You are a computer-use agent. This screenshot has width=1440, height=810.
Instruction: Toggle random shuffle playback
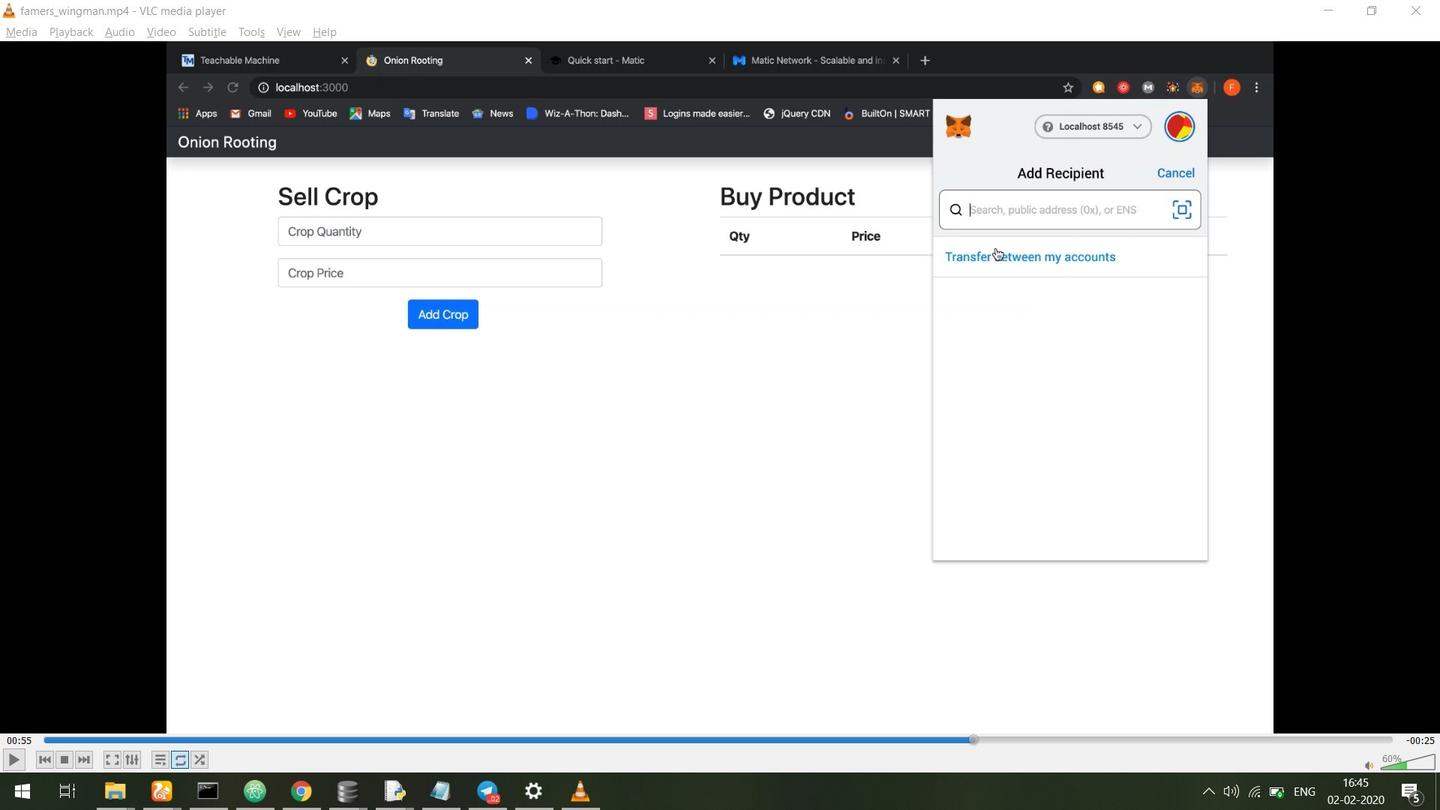[200, 760]
